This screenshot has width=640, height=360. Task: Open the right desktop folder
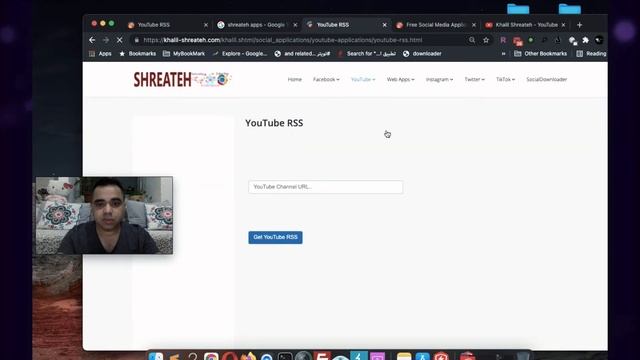(569, 8)
